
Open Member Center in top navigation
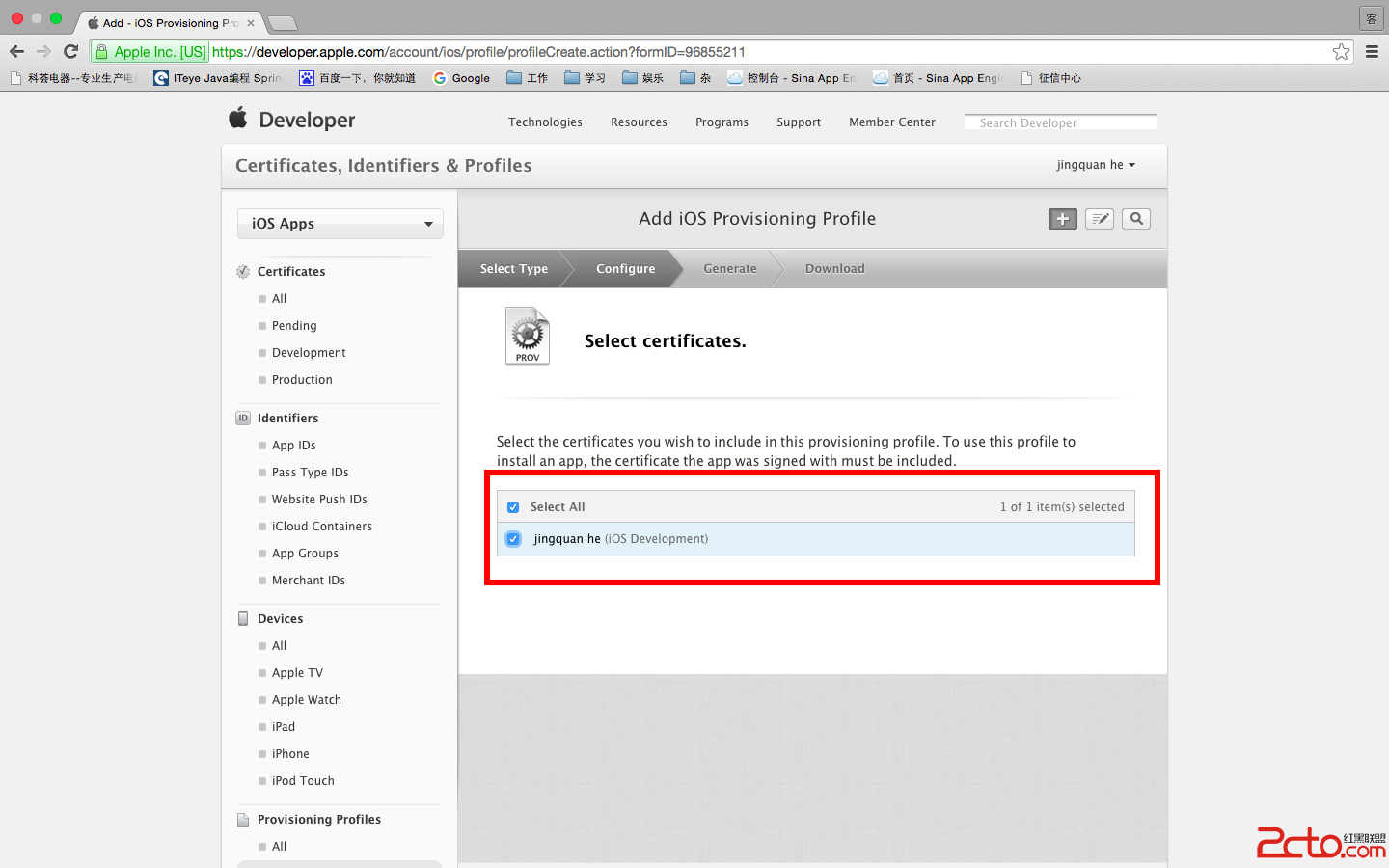click(x=891, y=122)
